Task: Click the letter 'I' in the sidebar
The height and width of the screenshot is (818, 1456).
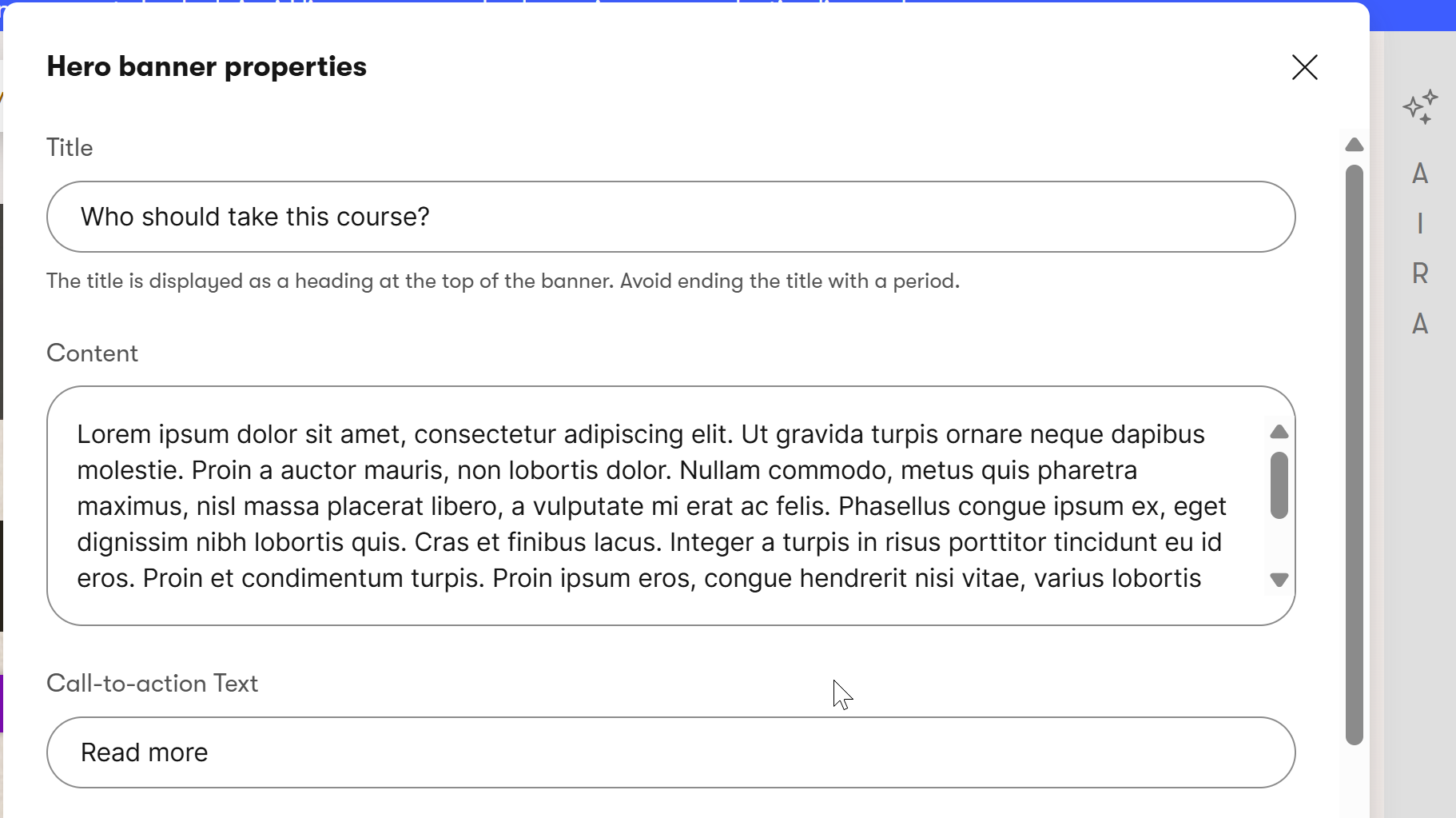Action: tap(1420, 224)
